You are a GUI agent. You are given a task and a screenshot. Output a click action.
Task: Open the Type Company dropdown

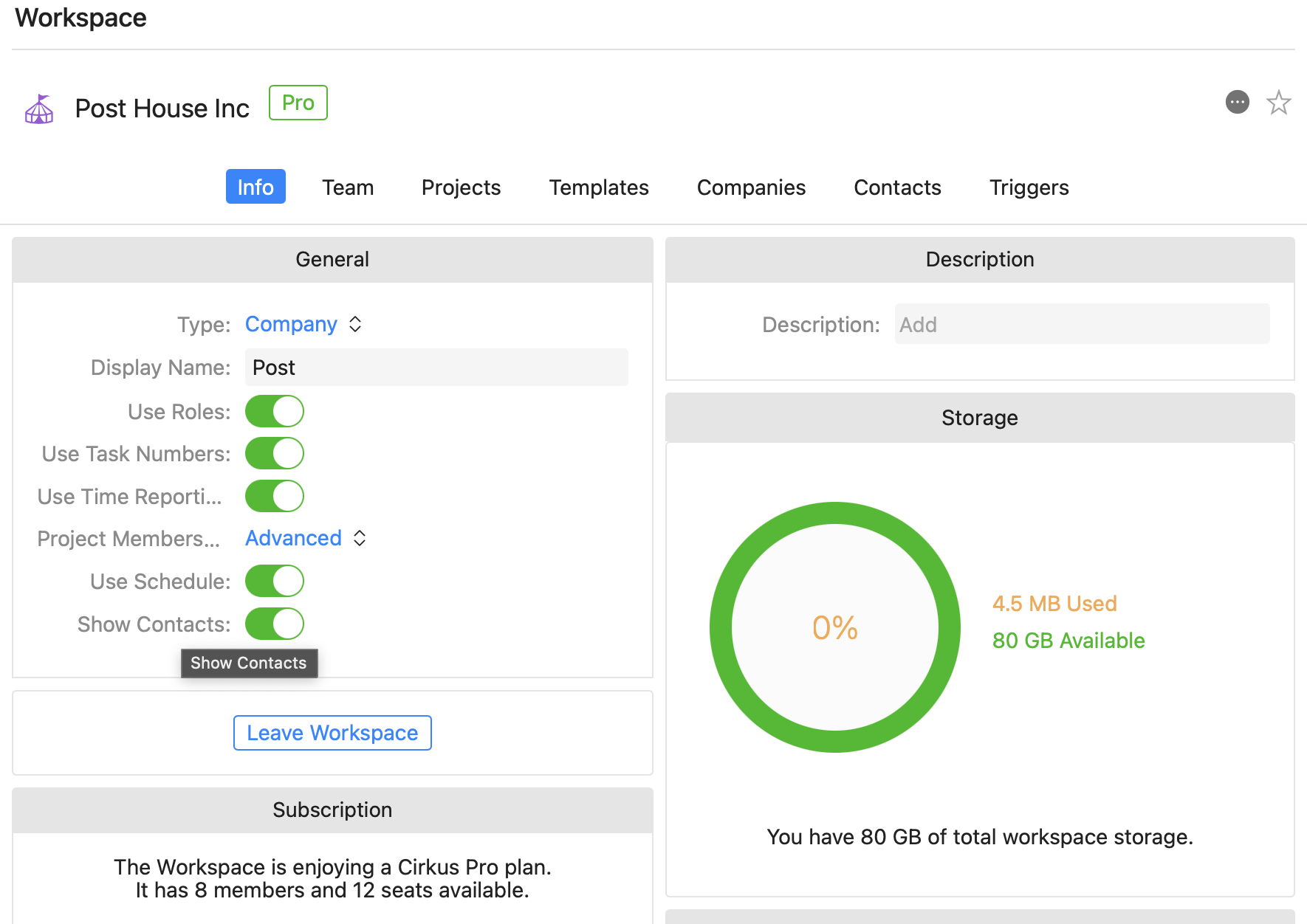point(303,324)
